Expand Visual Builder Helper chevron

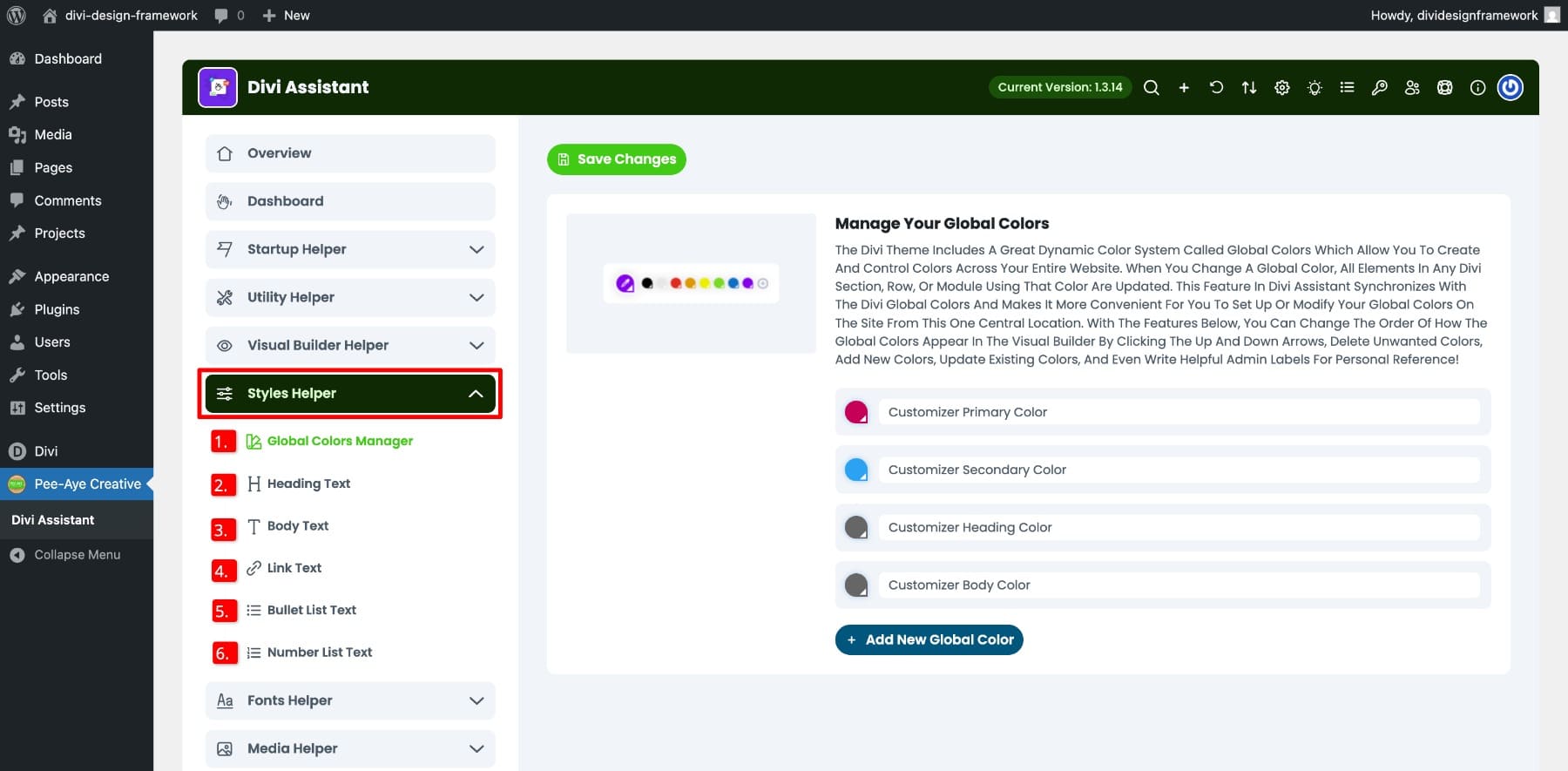tap(476, 346)
